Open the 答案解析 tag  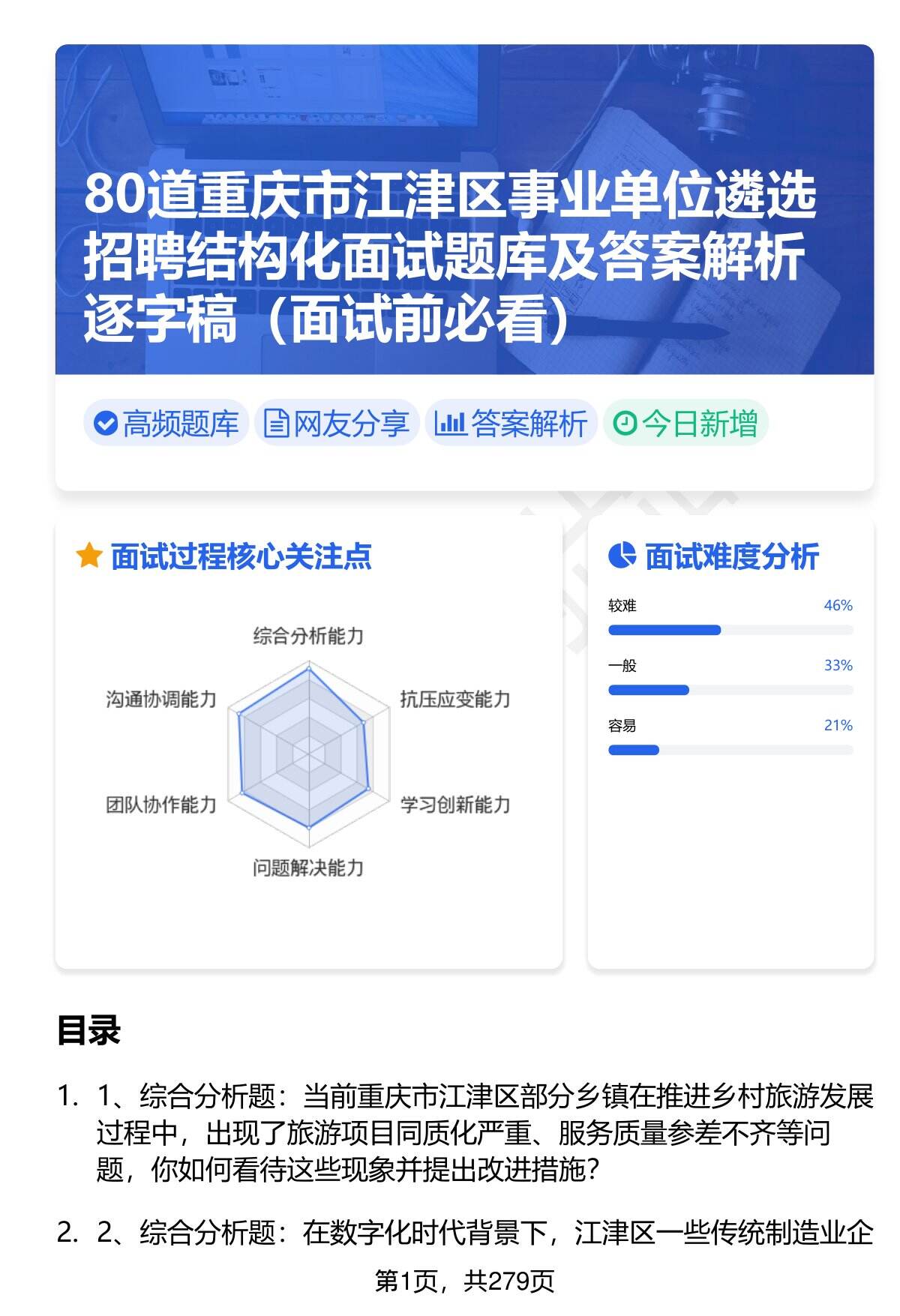(x=511, y=424)
